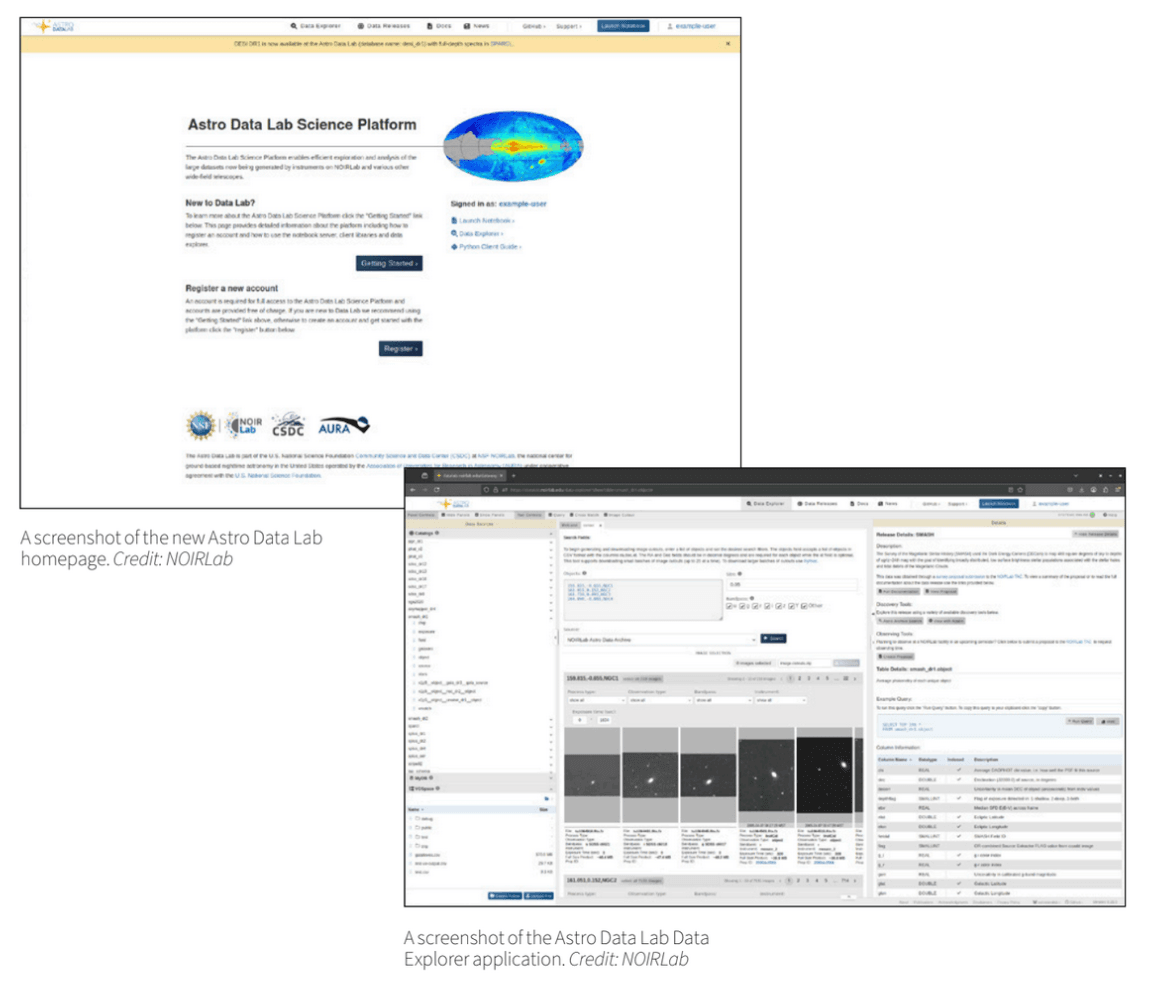
Task: Open News in the homepage navigation bar
Action: [477, 26]
